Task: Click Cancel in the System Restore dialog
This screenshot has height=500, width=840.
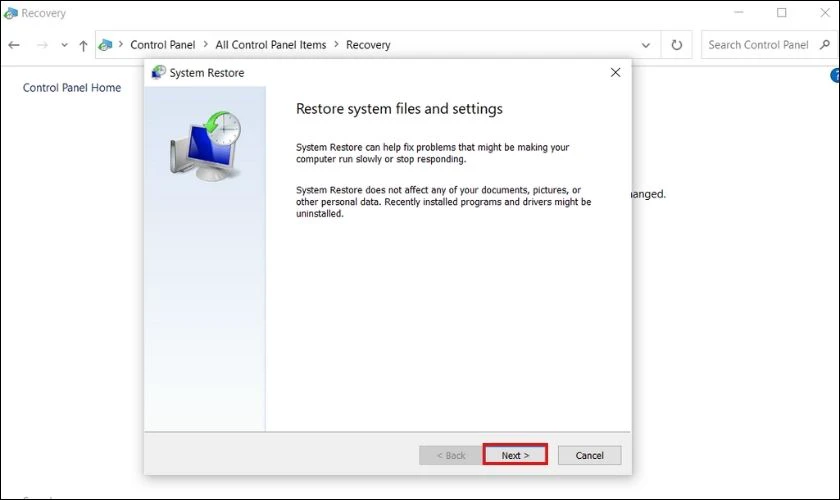Action: point(589,455)
